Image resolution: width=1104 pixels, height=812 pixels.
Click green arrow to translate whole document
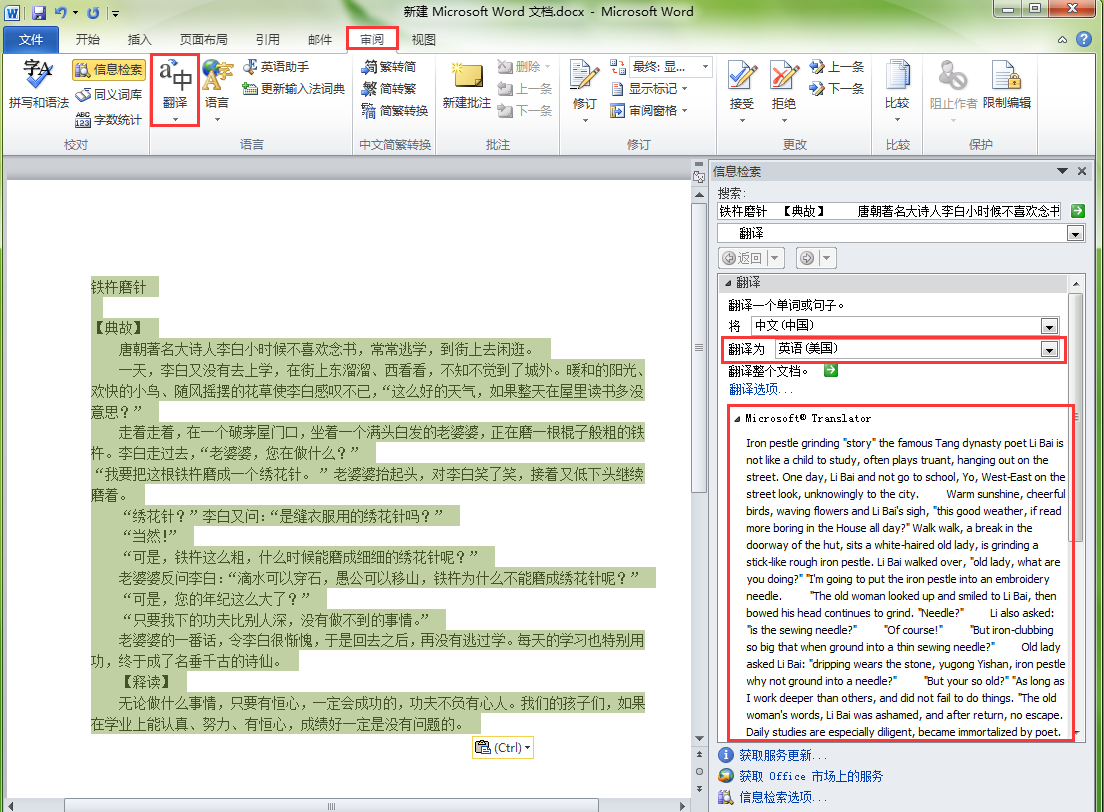(x=831, y=370)
